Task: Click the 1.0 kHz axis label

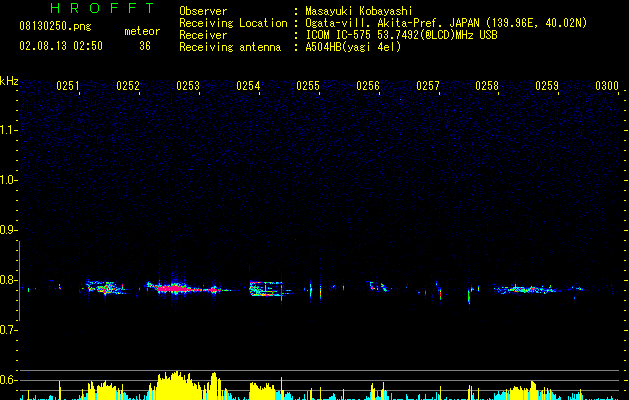Action: click(8, 180)
